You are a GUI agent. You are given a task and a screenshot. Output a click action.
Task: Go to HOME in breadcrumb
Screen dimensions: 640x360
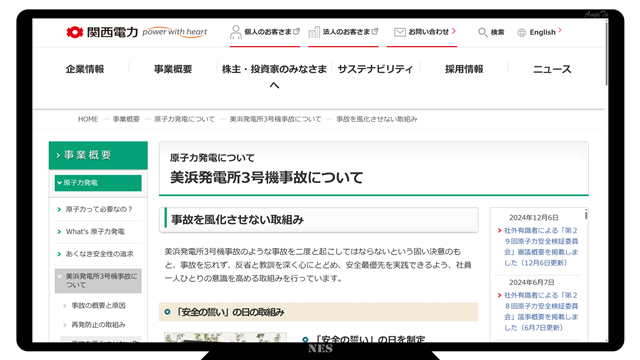[x=88, y=119]
